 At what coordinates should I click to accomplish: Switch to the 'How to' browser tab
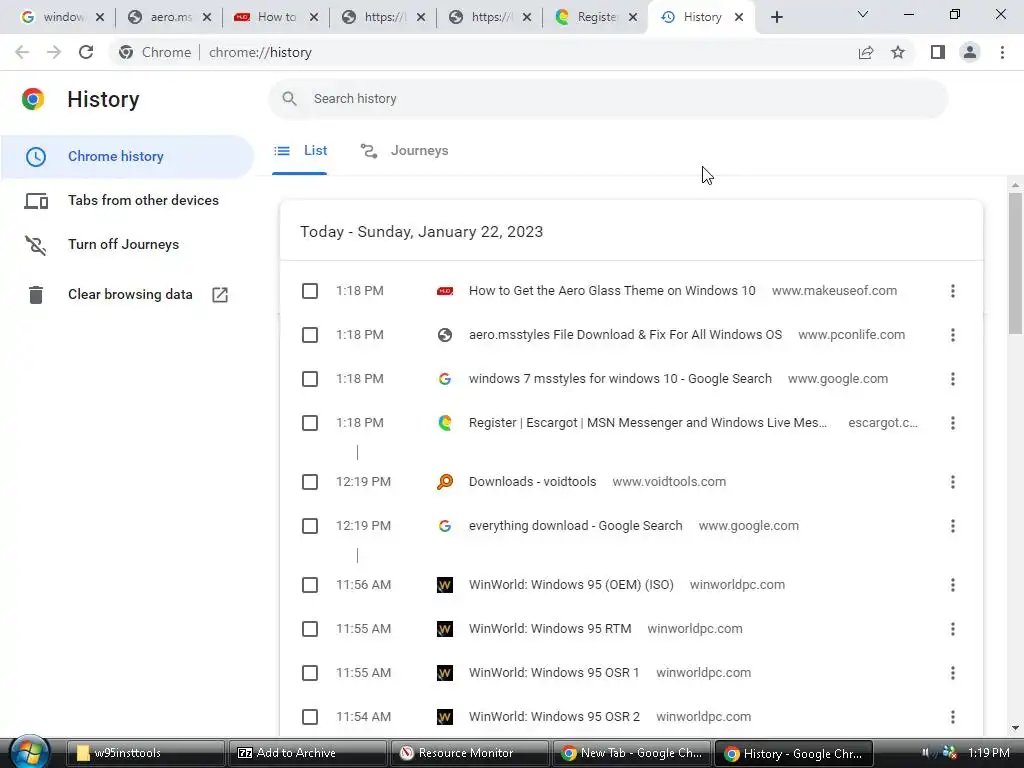pos(277,17)
